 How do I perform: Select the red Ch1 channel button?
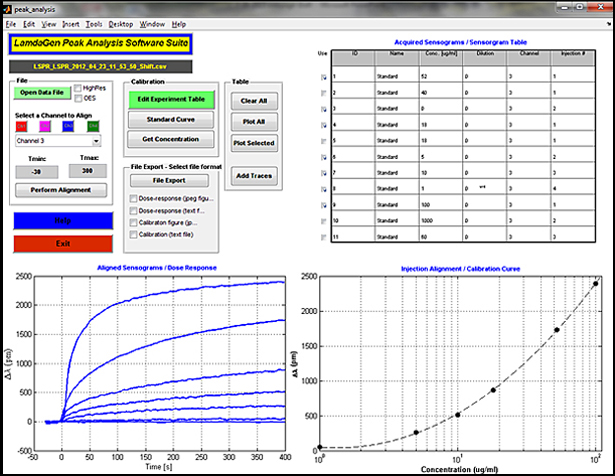tap(21, 126)
